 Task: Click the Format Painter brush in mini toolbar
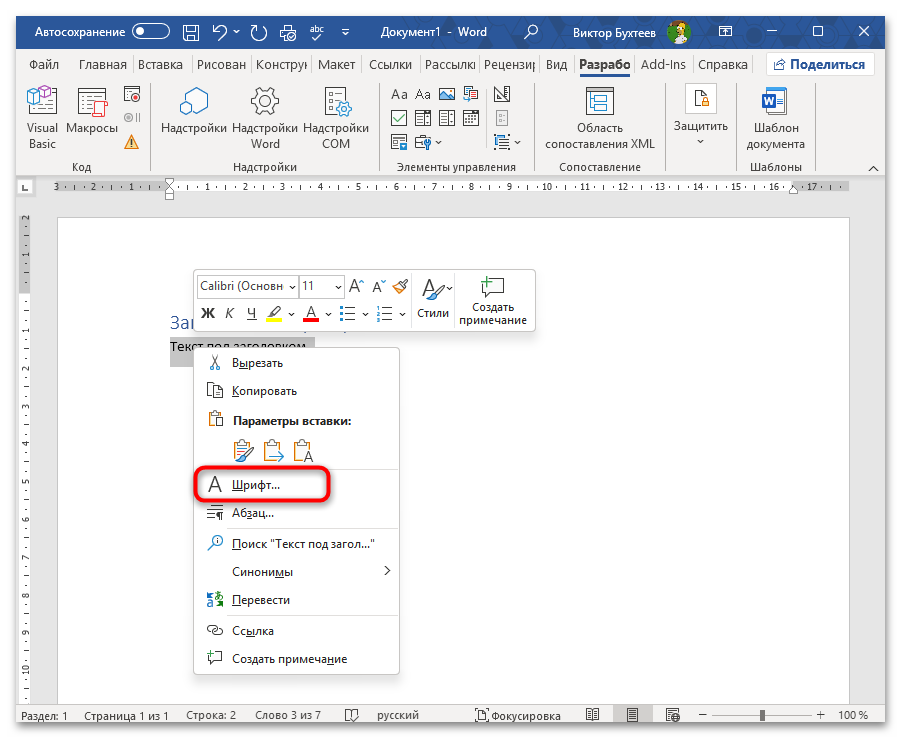click(x=400, y=286)
